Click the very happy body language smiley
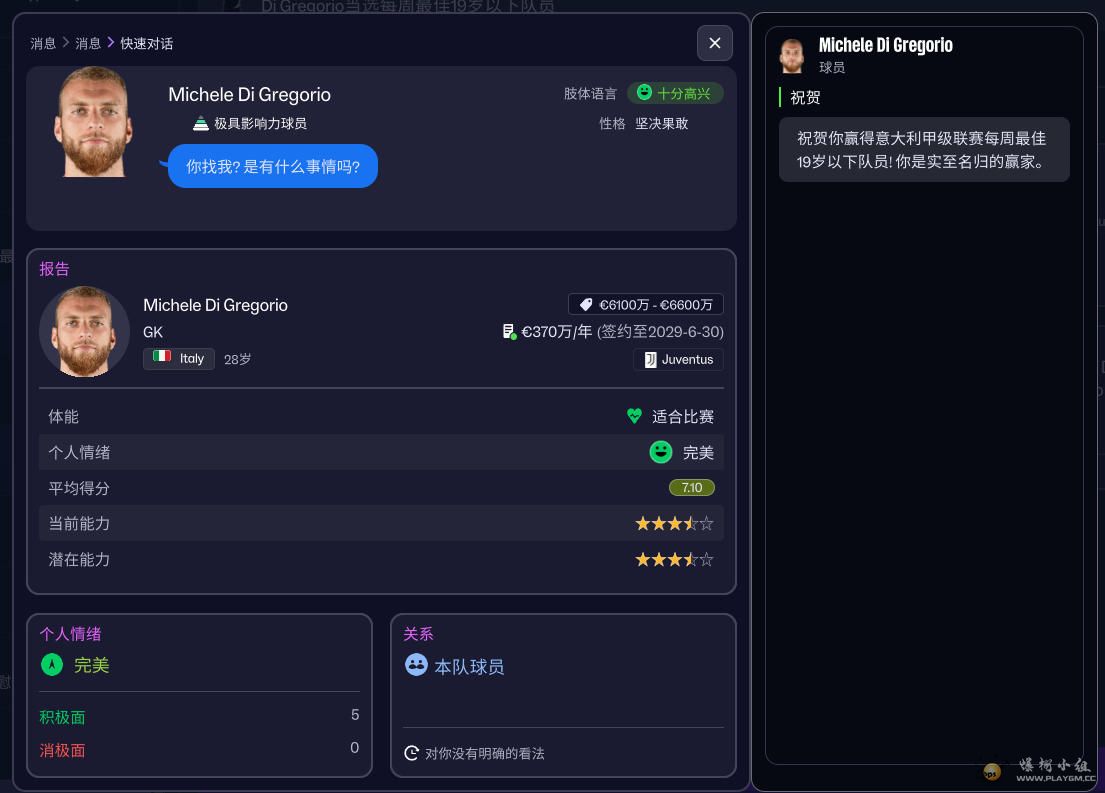Viewport: 1105px width, 793px height. 644,93
